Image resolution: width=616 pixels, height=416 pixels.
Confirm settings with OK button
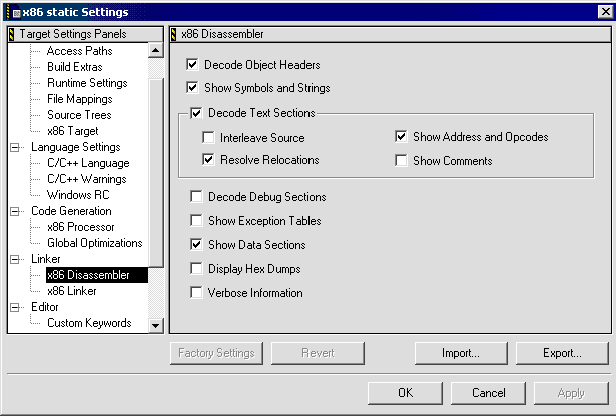(x=405, y=393)
